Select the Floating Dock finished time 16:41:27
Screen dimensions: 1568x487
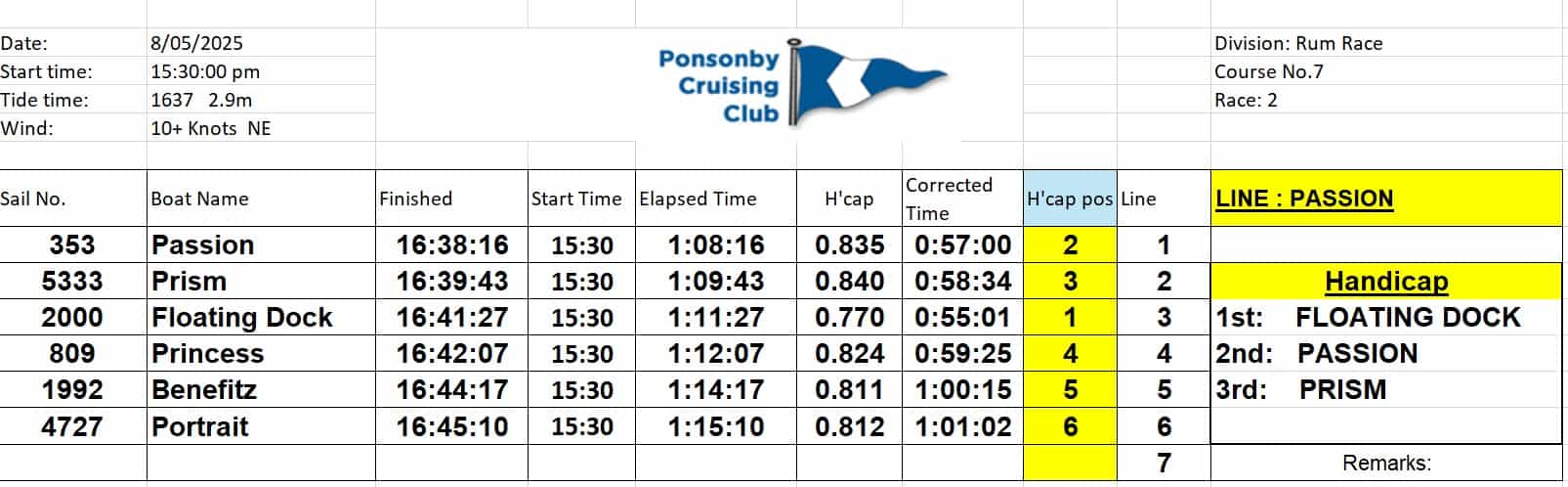pos(451,318)
